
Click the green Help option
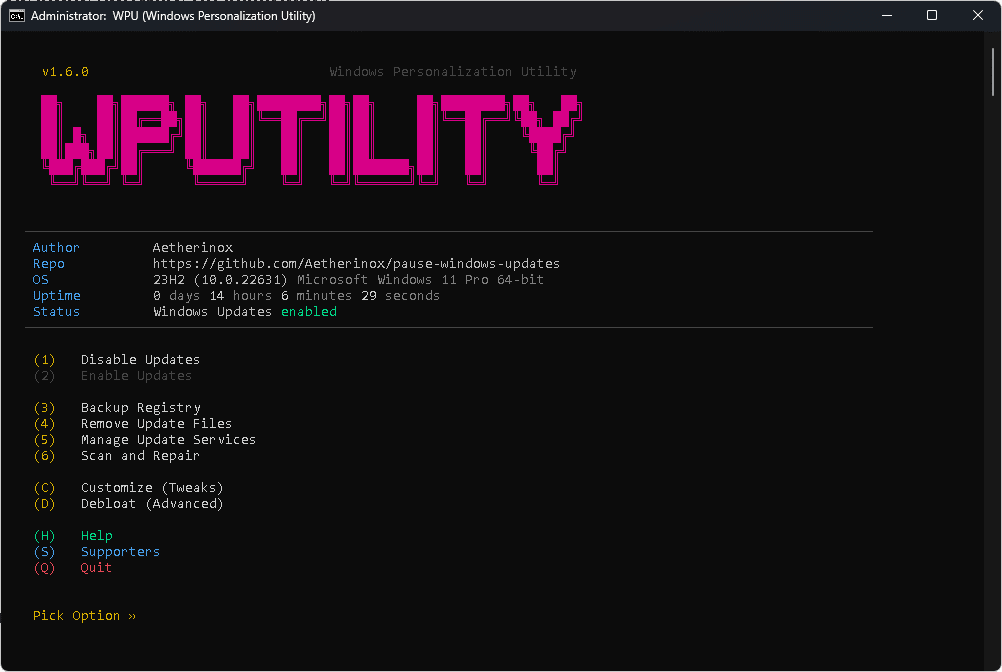coord(97,536)
